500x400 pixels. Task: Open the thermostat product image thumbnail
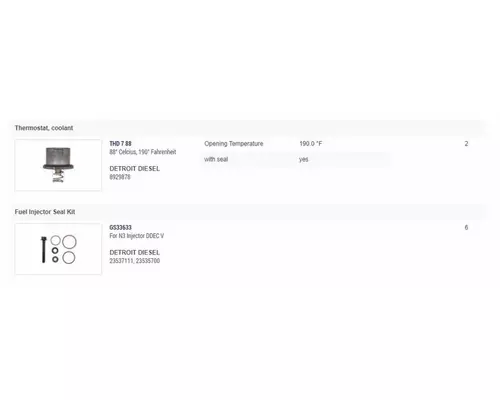(x=58, y=165)
